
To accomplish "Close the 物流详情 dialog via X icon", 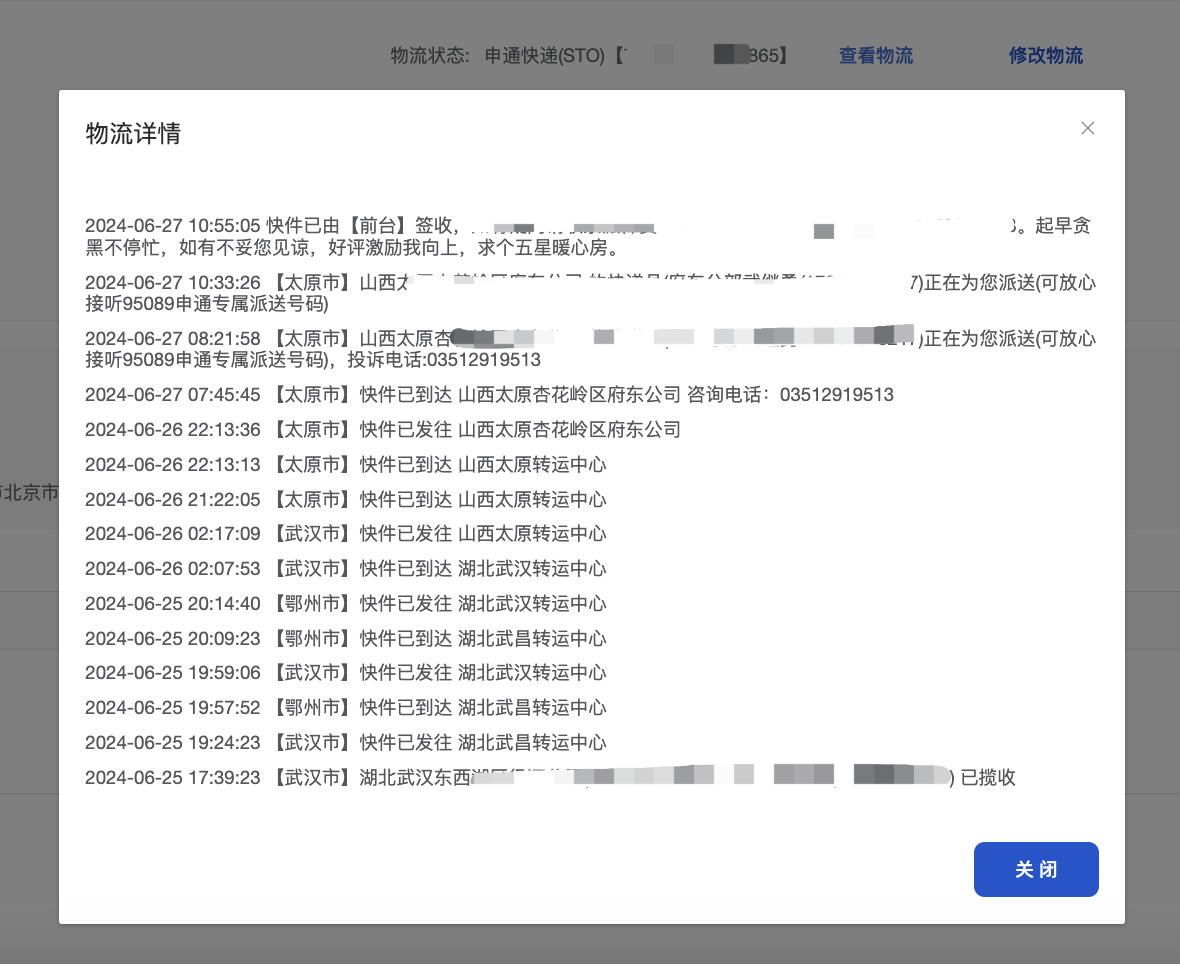I will (1088, 128).
